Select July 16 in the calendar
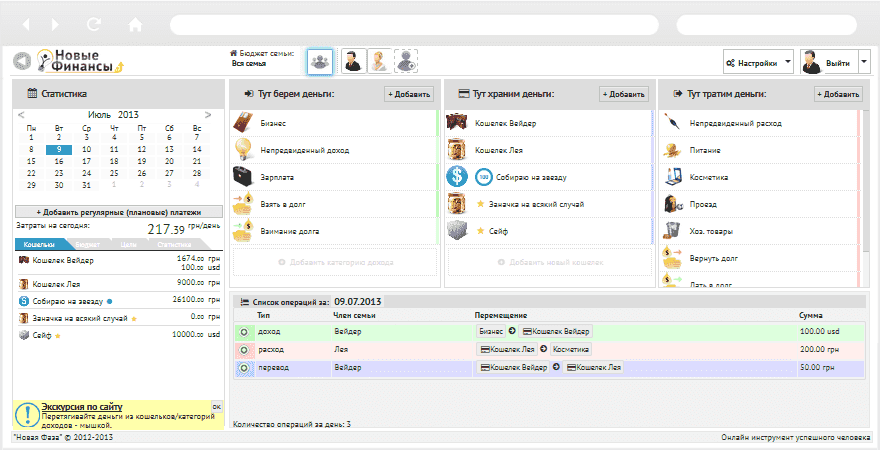Image resolution: width=880 pixels, height=450 pixels. (x=59, y=161)
